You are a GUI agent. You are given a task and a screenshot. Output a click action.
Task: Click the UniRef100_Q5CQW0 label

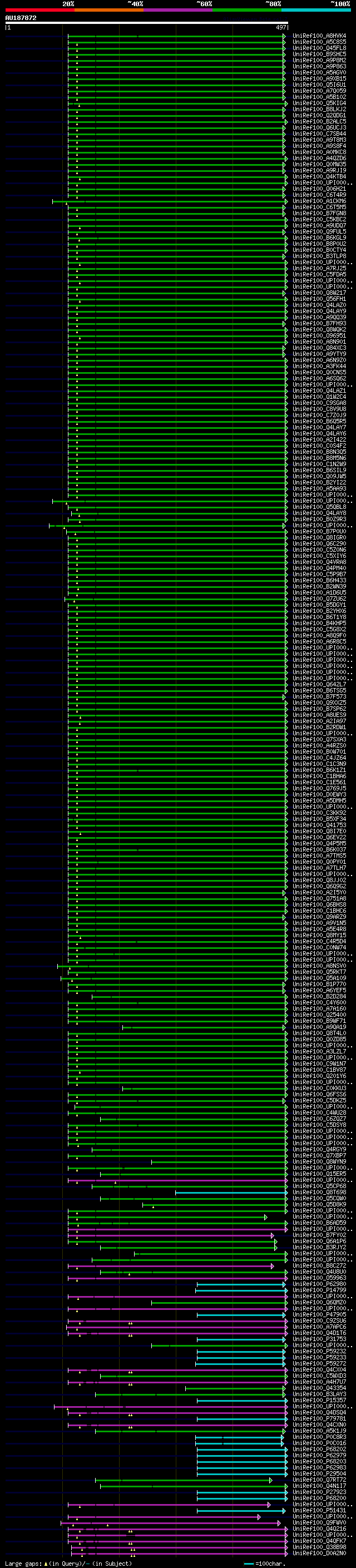[319, 1199]
